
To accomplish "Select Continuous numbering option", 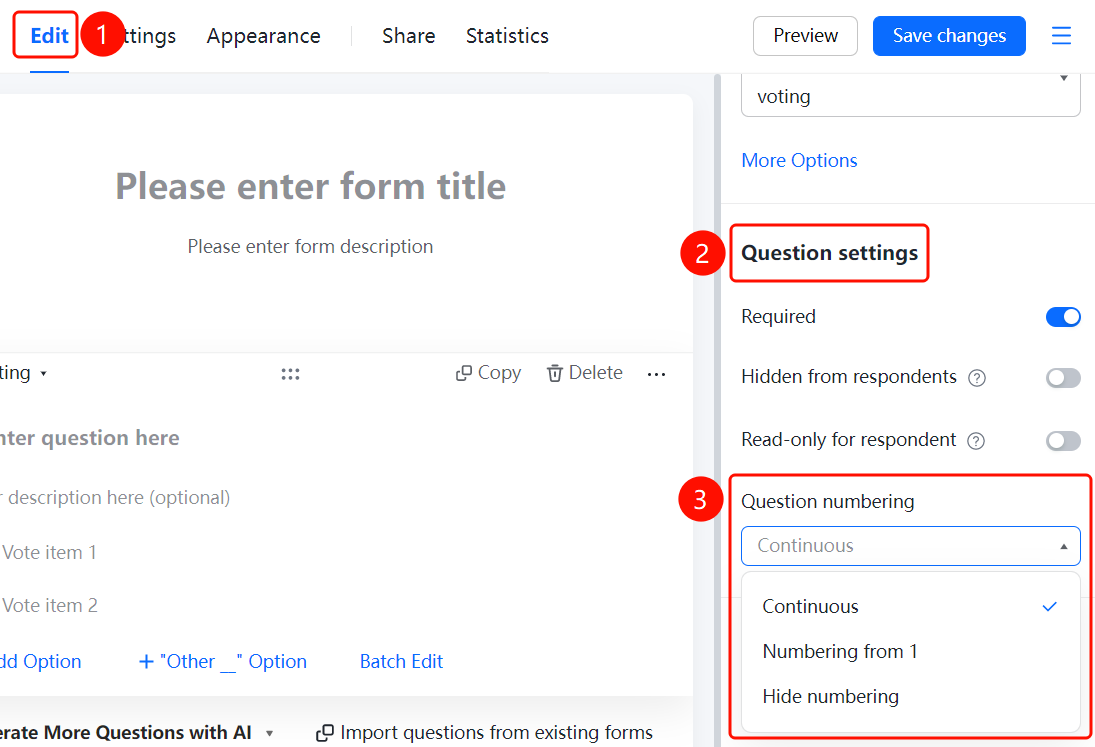I will point(911,606).
